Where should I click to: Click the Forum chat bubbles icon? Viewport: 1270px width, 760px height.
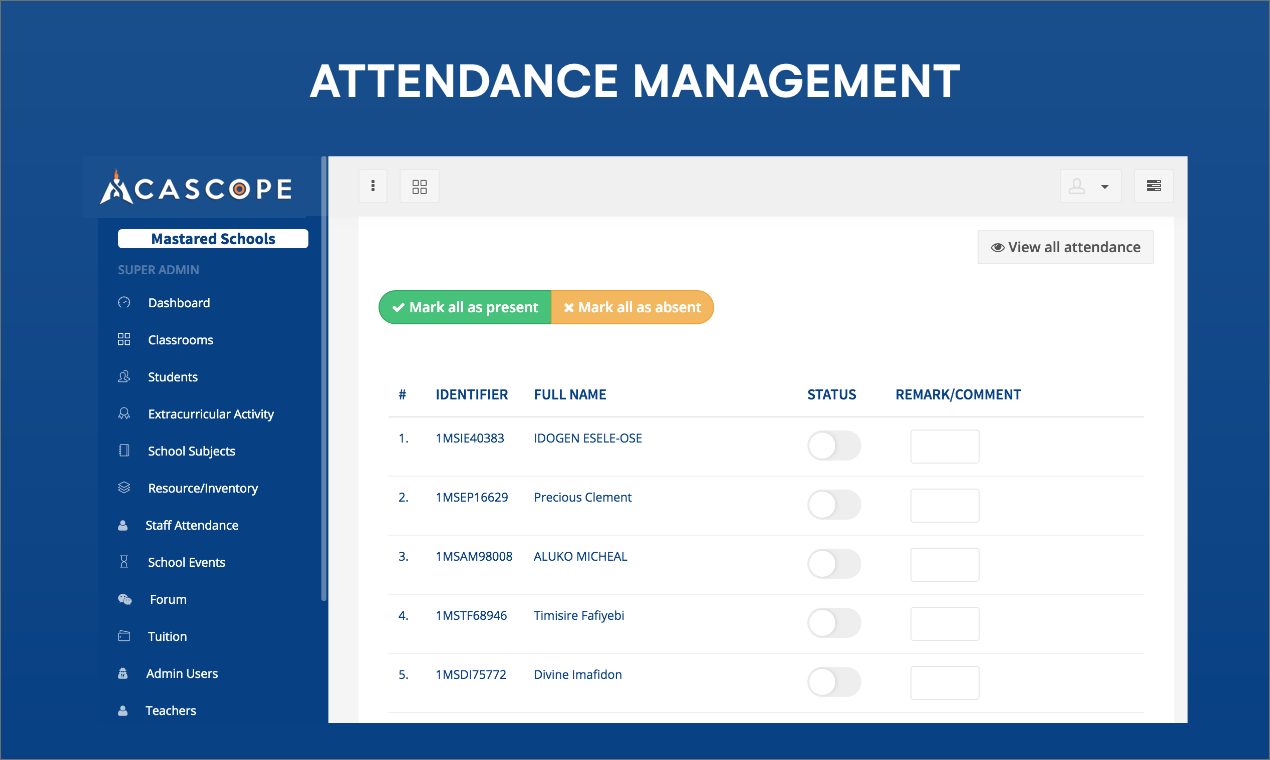pyautogui.click(x=125, y=599)
